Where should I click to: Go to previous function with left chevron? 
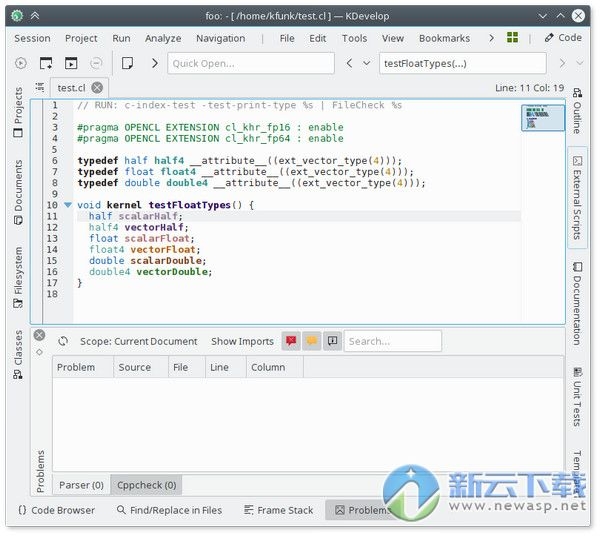[350, 63]
